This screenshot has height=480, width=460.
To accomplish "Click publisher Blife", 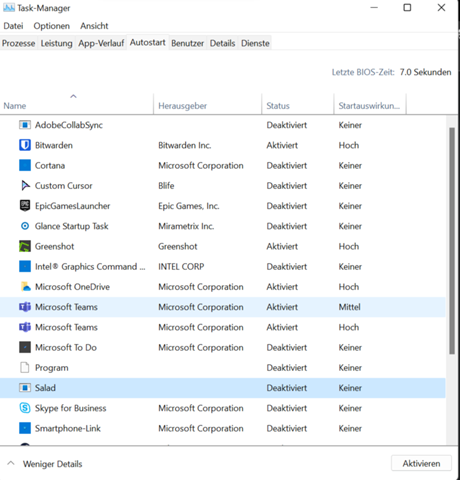I will tap(166, 186).
